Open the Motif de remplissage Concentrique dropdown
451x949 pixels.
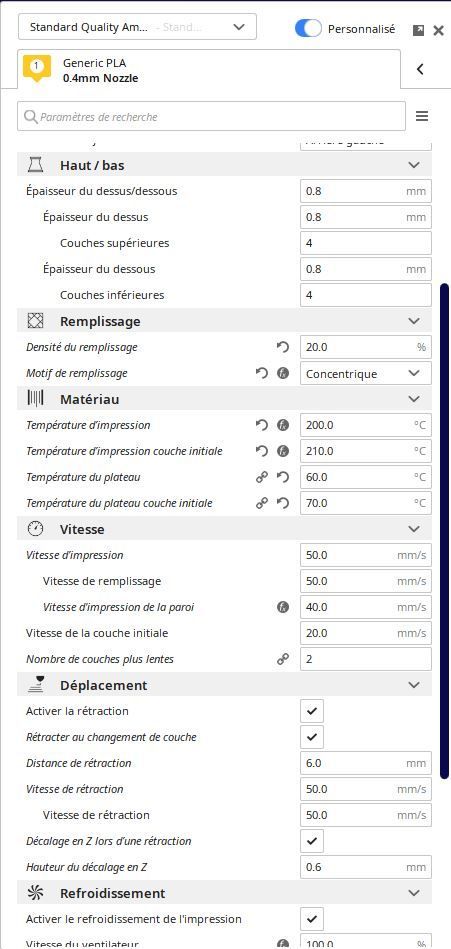(x=366, y=373)
